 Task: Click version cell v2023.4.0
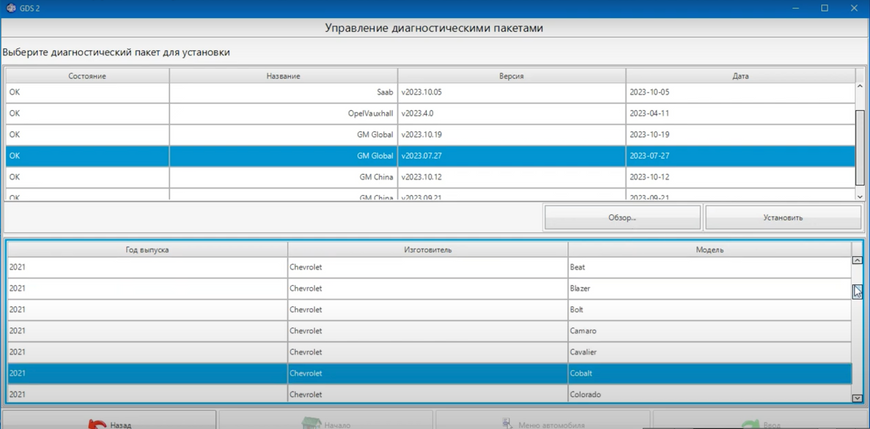coord(511,113)
